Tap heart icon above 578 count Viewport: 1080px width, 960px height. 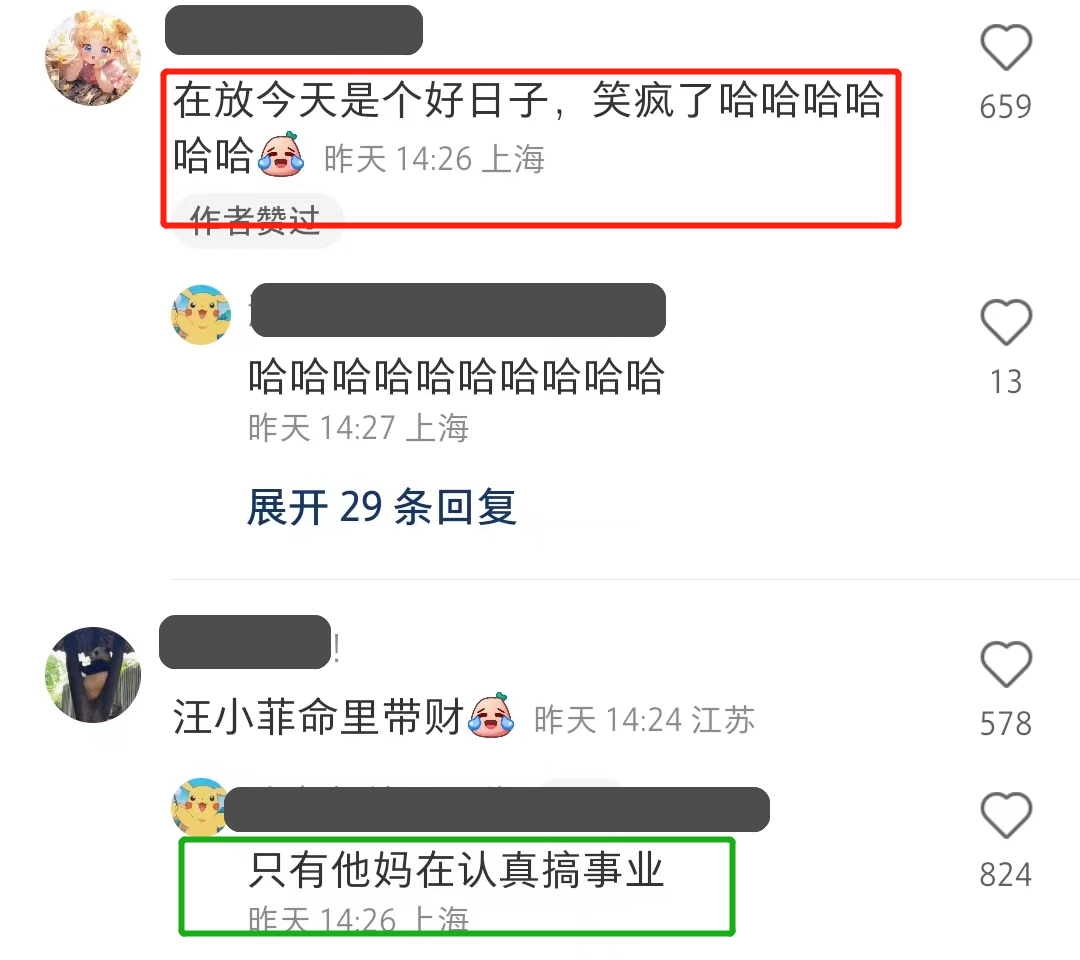pyautogui.click(x=1006, y=664)
